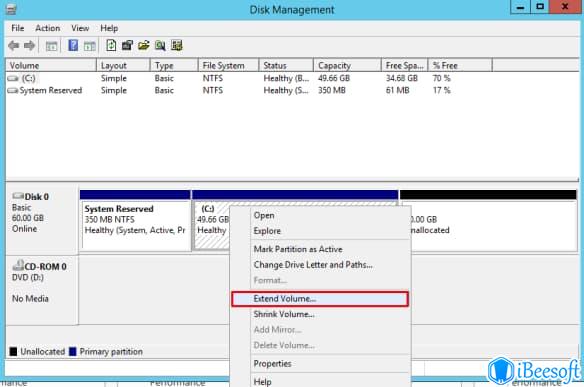The image size is (584, 387).
Task: Sort by the Free Space column header
Action: pyautogui.click(x=405, y=66)
